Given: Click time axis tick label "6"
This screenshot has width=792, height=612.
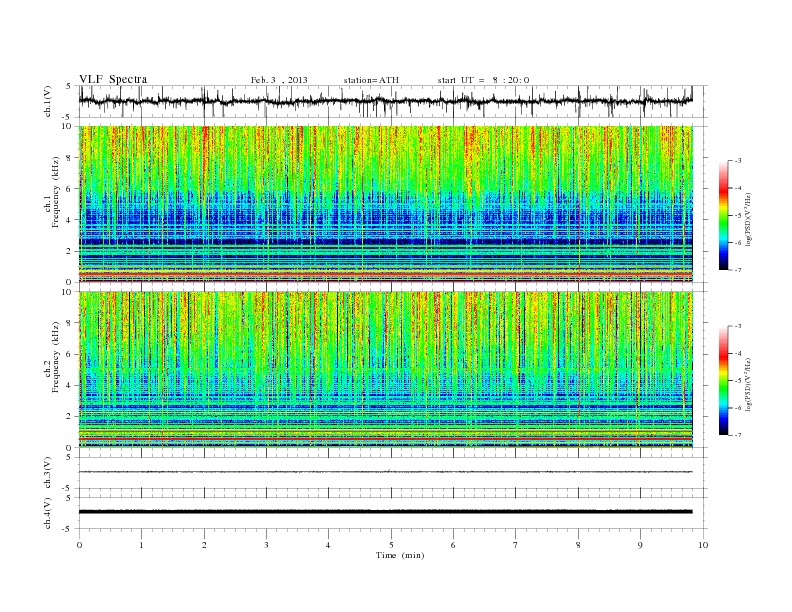Looking at the screenshot, I should [x=453, y=545].
